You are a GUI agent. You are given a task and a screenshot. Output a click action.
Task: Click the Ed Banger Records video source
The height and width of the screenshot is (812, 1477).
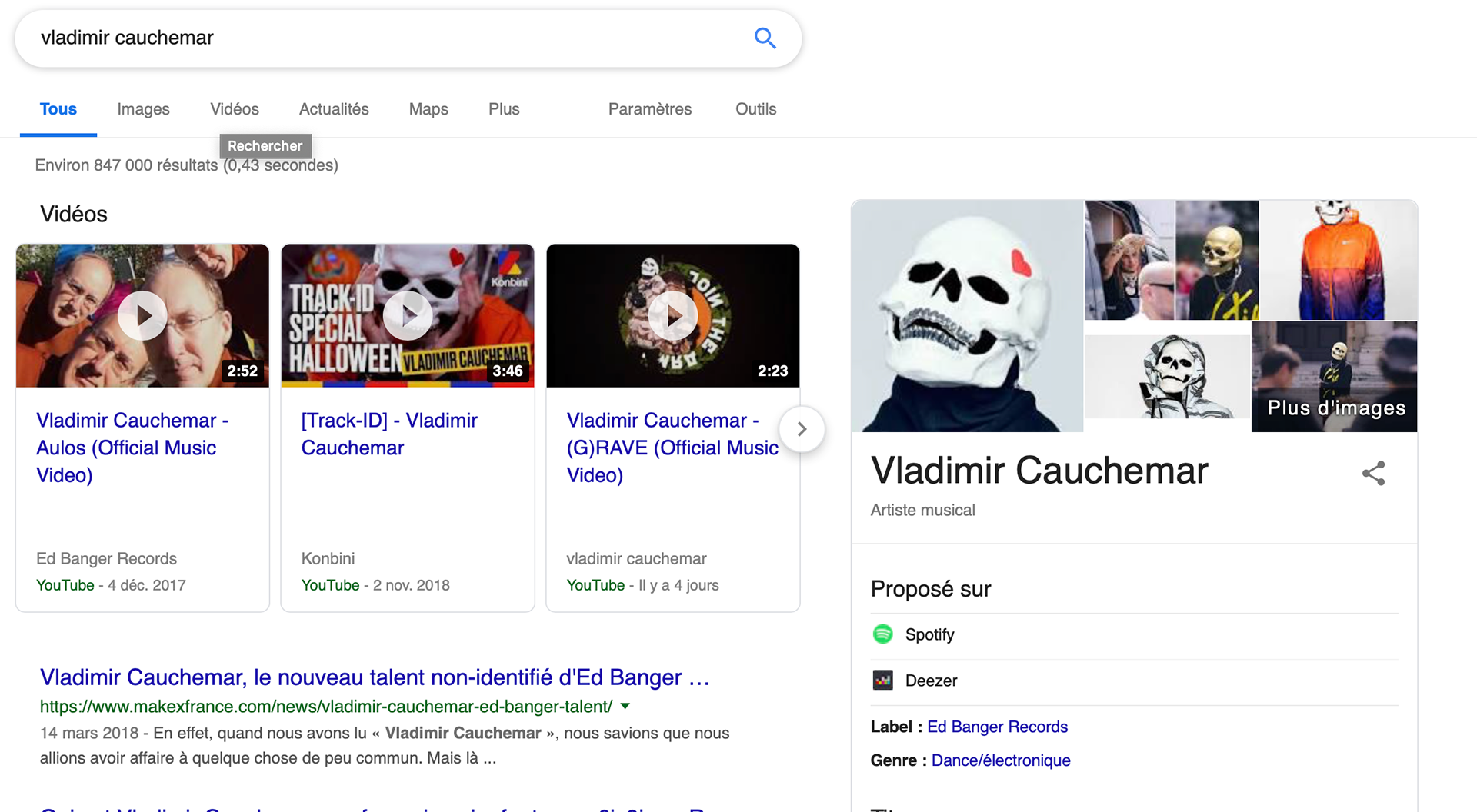(106, 559)
